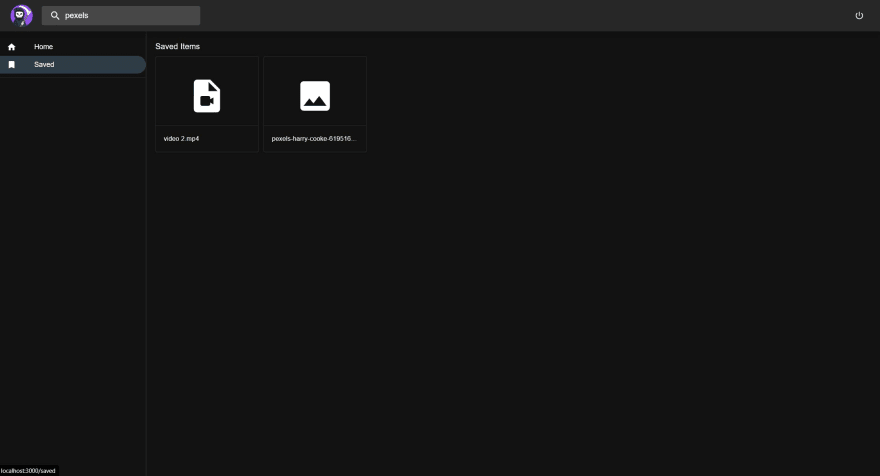Click the app logo avatar
This screenshot has height=476, width=880.
point(21,15)
